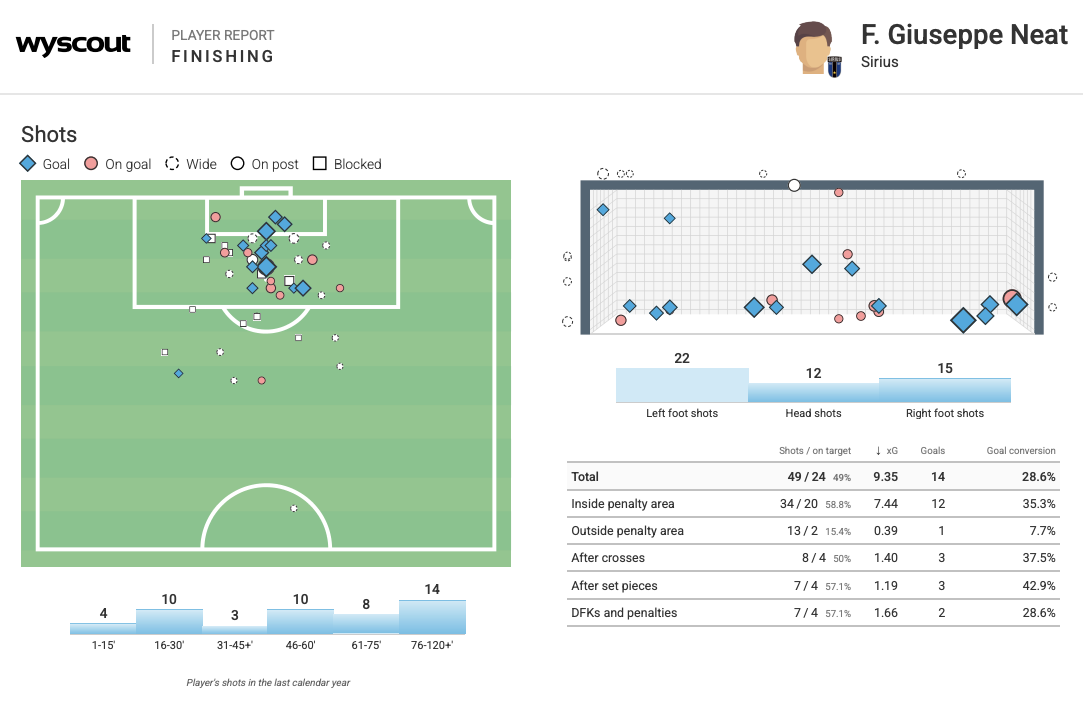Image resolution: width=1083 pixels, height=705 pixels.
Task: Click the on-post shot marker on the crossbar
Action: click(x=794, y=185)
